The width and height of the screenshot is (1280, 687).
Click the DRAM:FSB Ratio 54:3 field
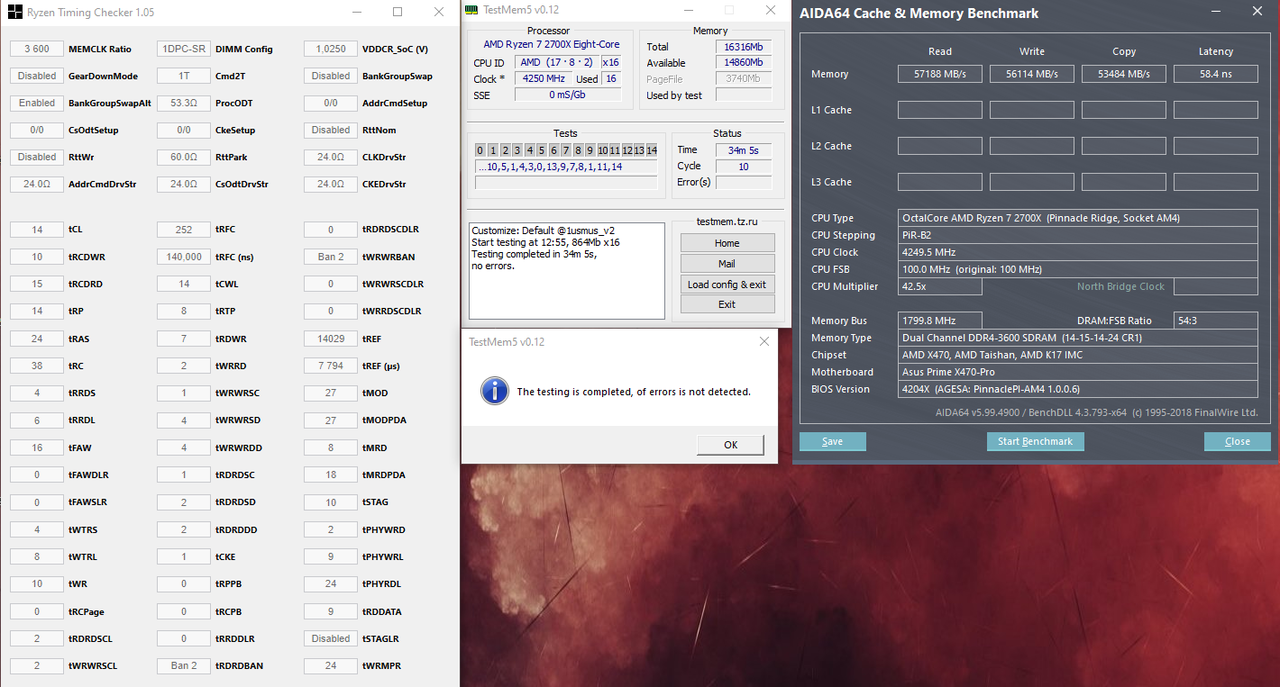[x=1216, y=321]
